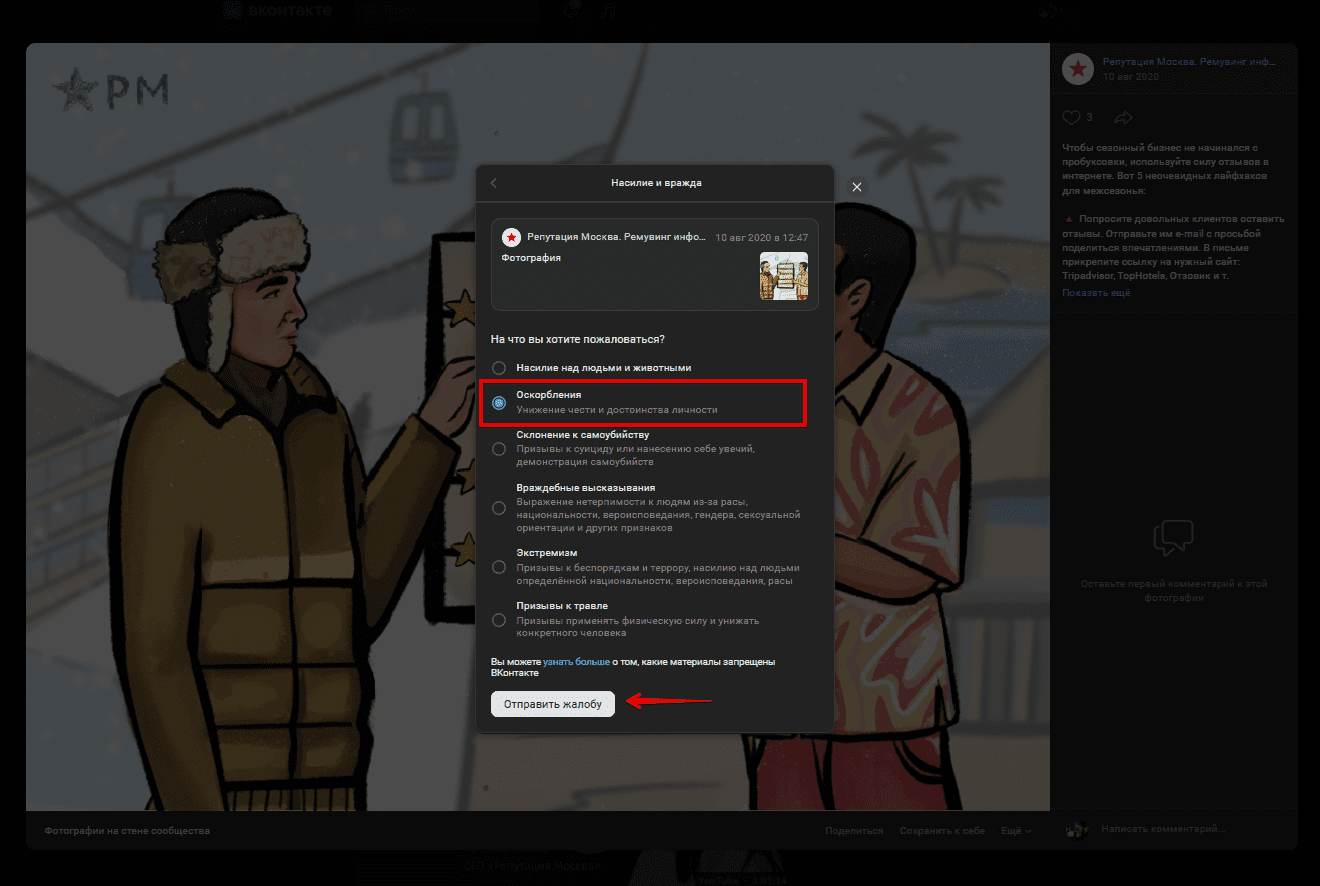Open the 'Репутация Москва' link in the right sidebar

point(1189,61)
